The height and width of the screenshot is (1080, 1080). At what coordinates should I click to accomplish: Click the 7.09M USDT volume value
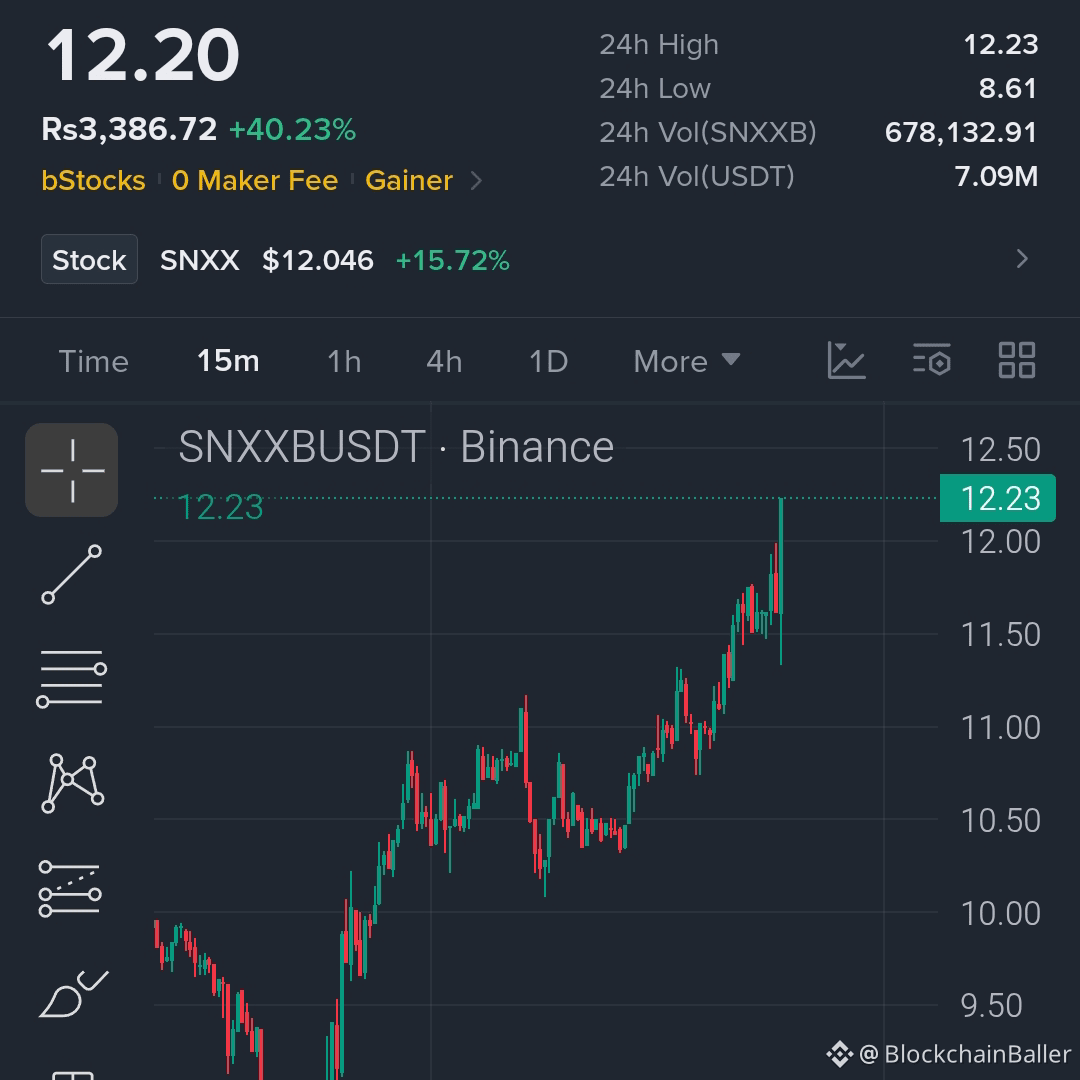tap(996, 177)
